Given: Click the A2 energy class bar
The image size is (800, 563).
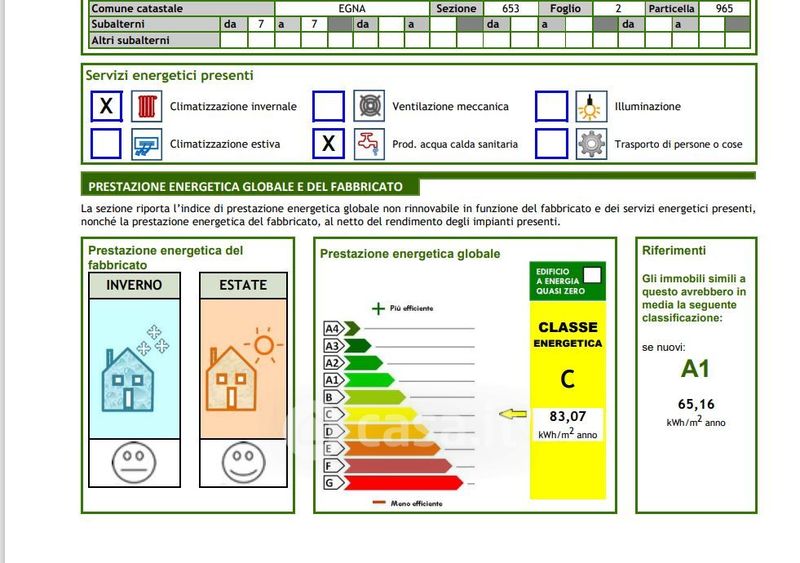Looking at the screenshot, I should (363, 363).
